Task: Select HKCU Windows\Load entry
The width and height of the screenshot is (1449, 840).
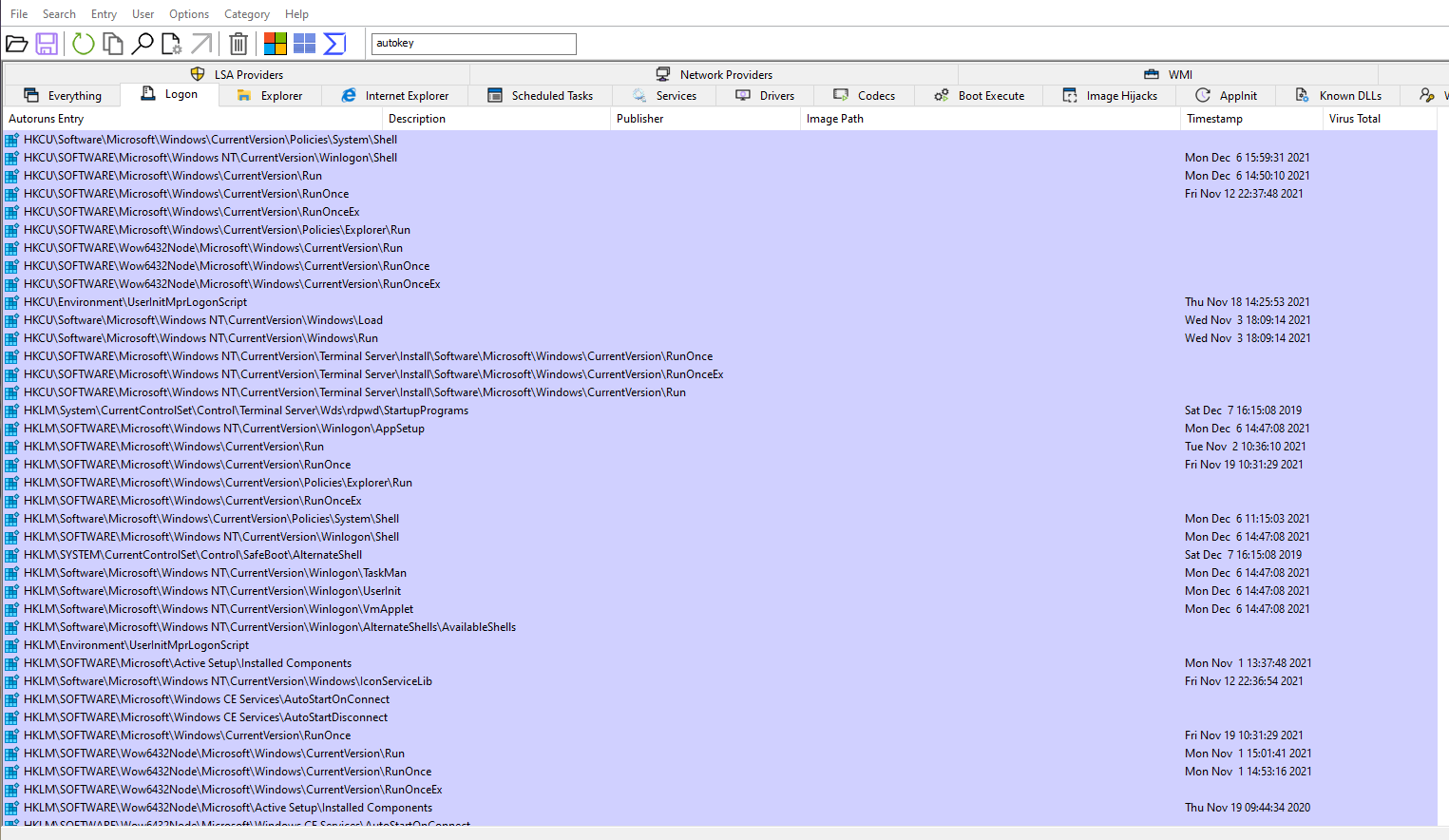Action: pos(720,320)
